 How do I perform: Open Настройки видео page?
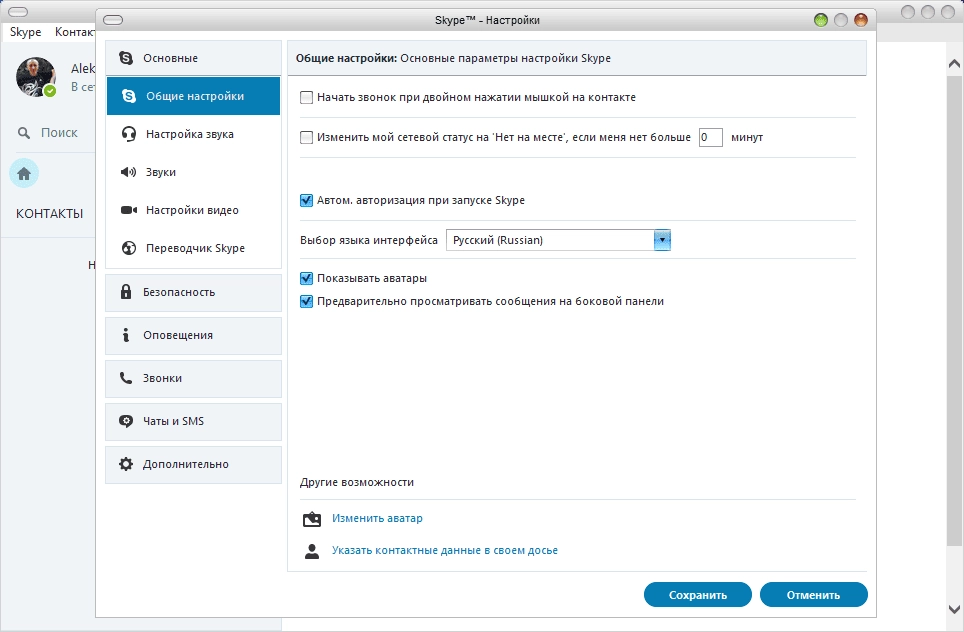click(193, 210)
